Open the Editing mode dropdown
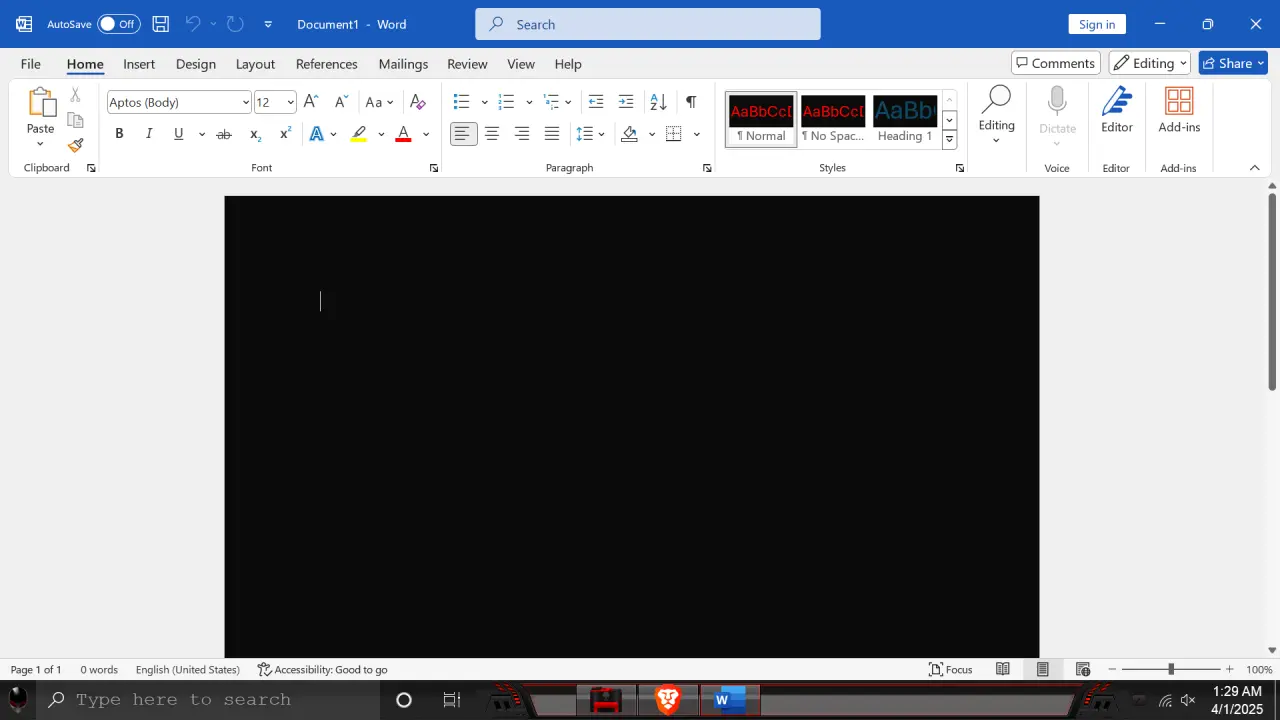The image size is (1280, 720). pyautogui.click(x=1150, y=63)
